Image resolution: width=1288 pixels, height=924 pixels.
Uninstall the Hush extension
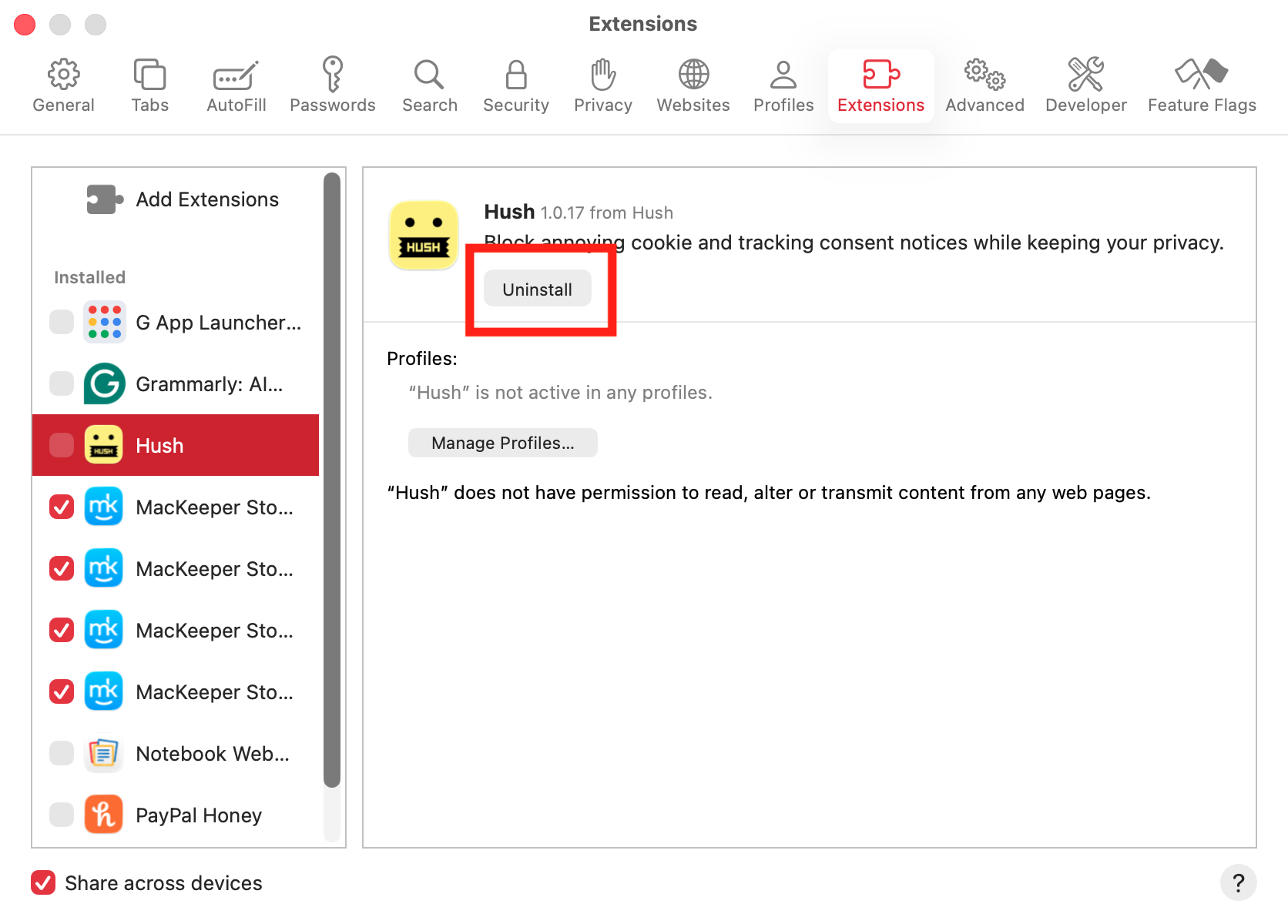537,290
